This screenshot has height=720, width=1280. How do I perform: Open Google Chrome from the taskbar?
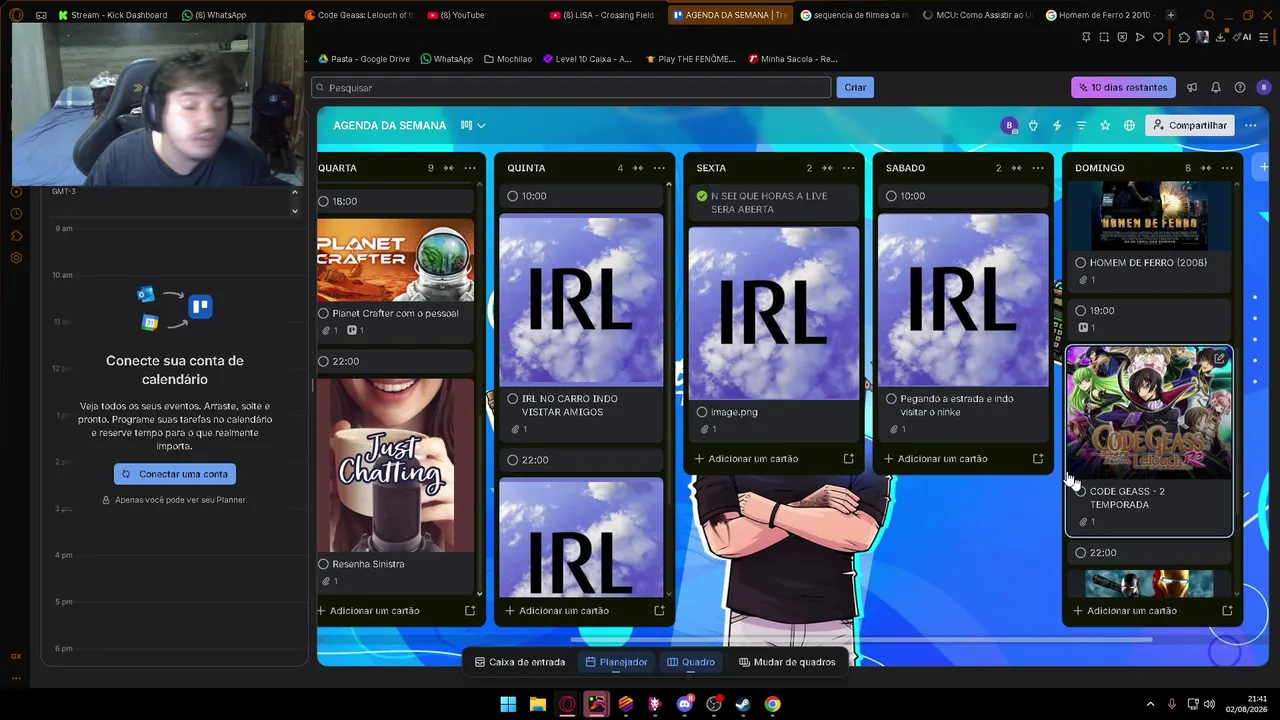coord(772,704)
